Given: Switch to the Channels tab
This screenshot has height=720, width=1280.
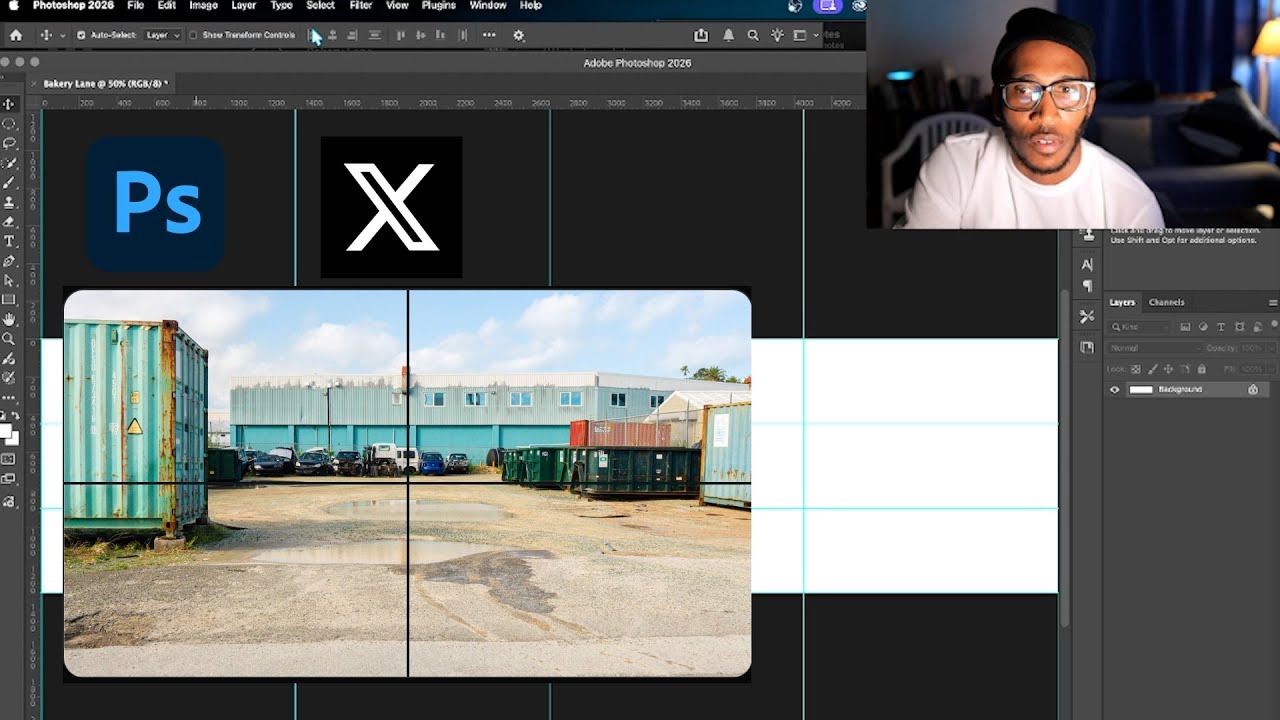Looking at the screenshot, I should point(1166,302).
